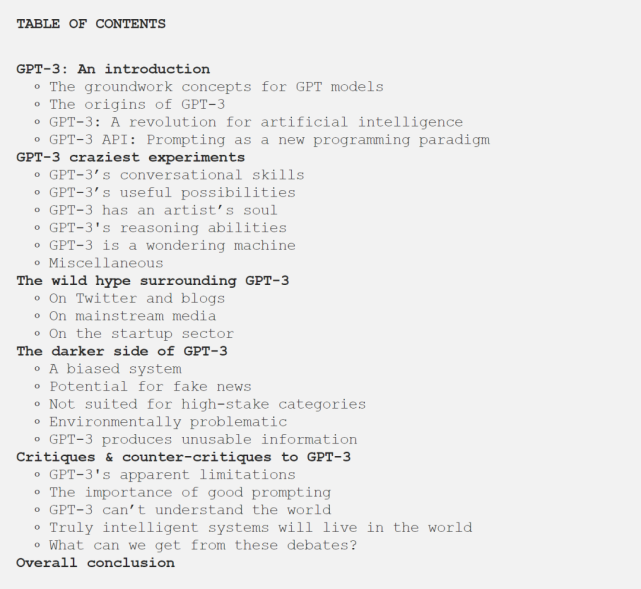This screenshot has width=641, height=589.
Task: Open 'On the startup sector' entry
Action: [141, 334]
